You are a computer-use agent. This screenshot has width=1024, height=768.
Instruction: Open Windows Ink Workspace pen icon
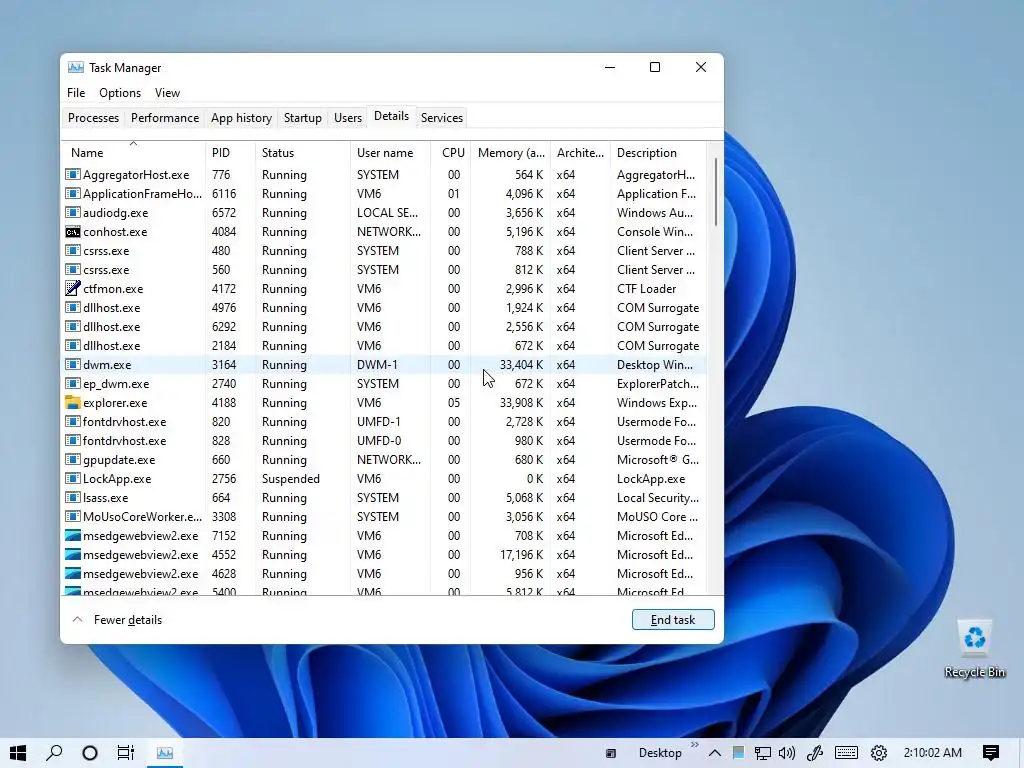(x=814, y=753)
